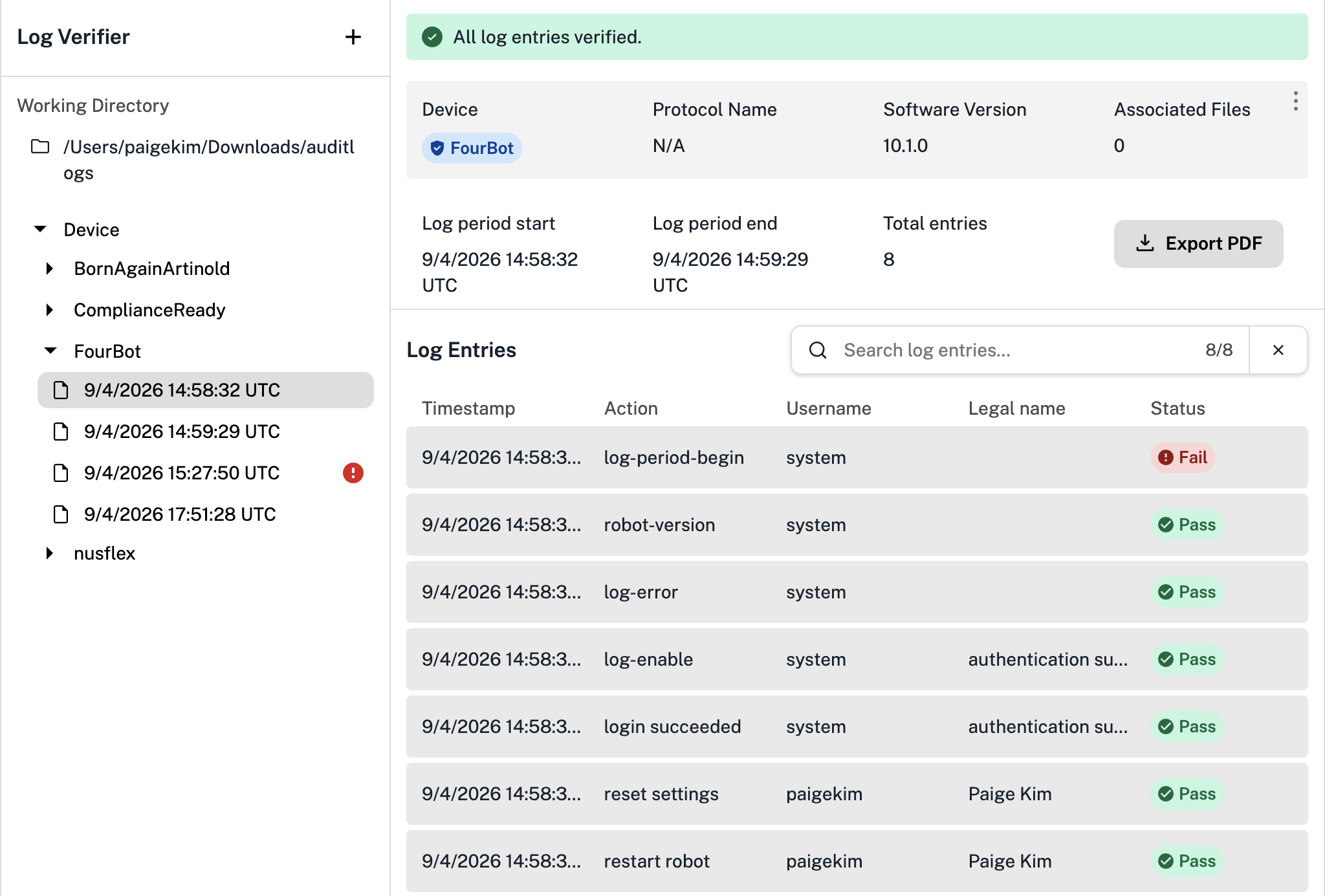Select the log-enable action cell
Viewport: 1325px width, 896px height.
(x=648, y=659)
